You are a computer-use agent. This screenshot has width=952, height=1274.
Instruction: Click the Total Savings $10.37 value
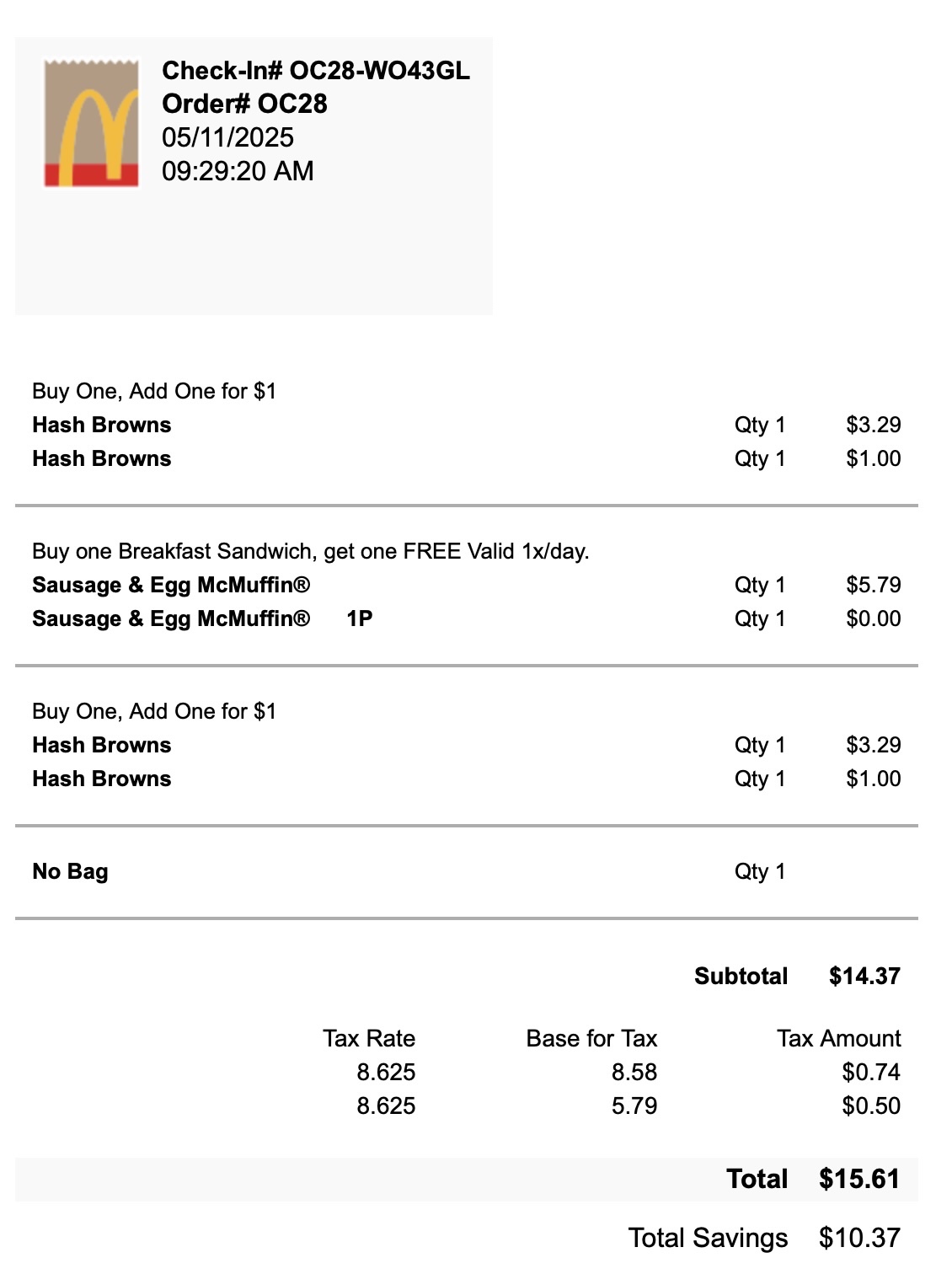(x=859, y=1238)
